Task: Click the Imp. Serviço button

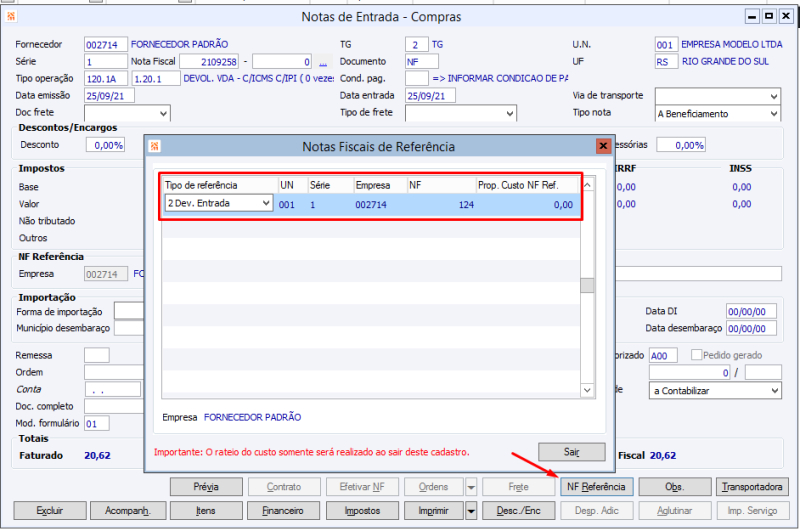Action: 752,511
